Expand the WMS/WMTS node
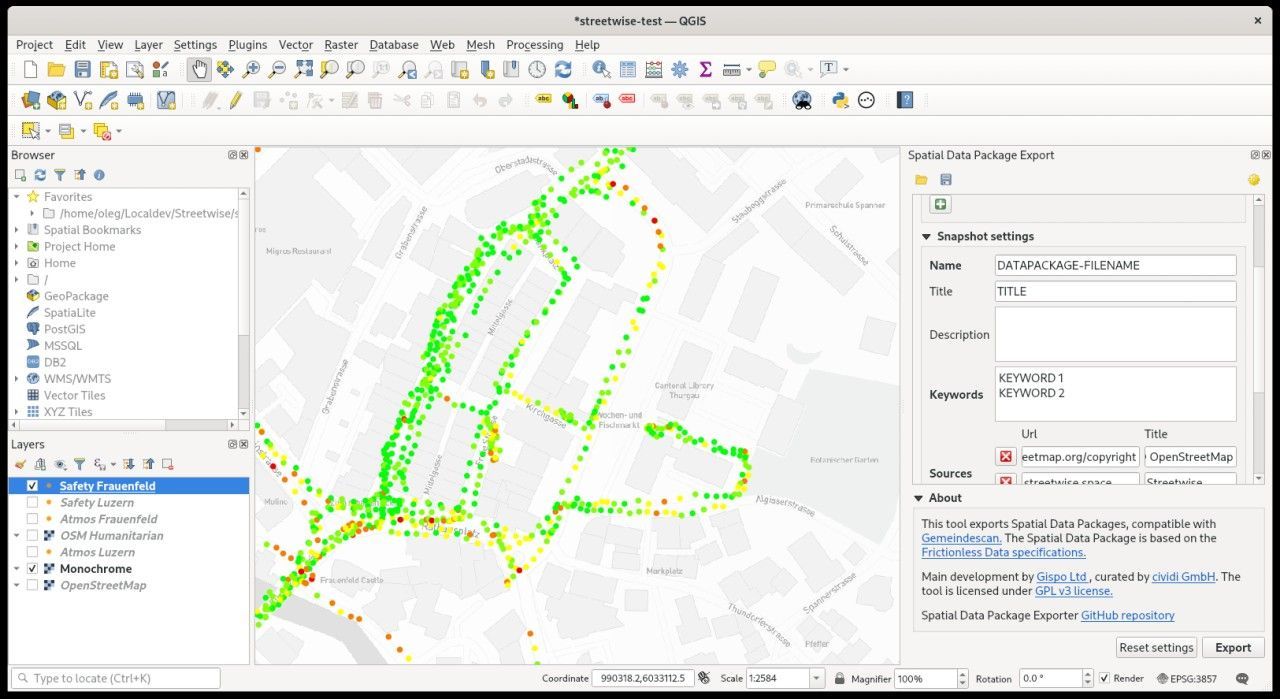This screenshot has width=1280, height=699. point(17,379)
